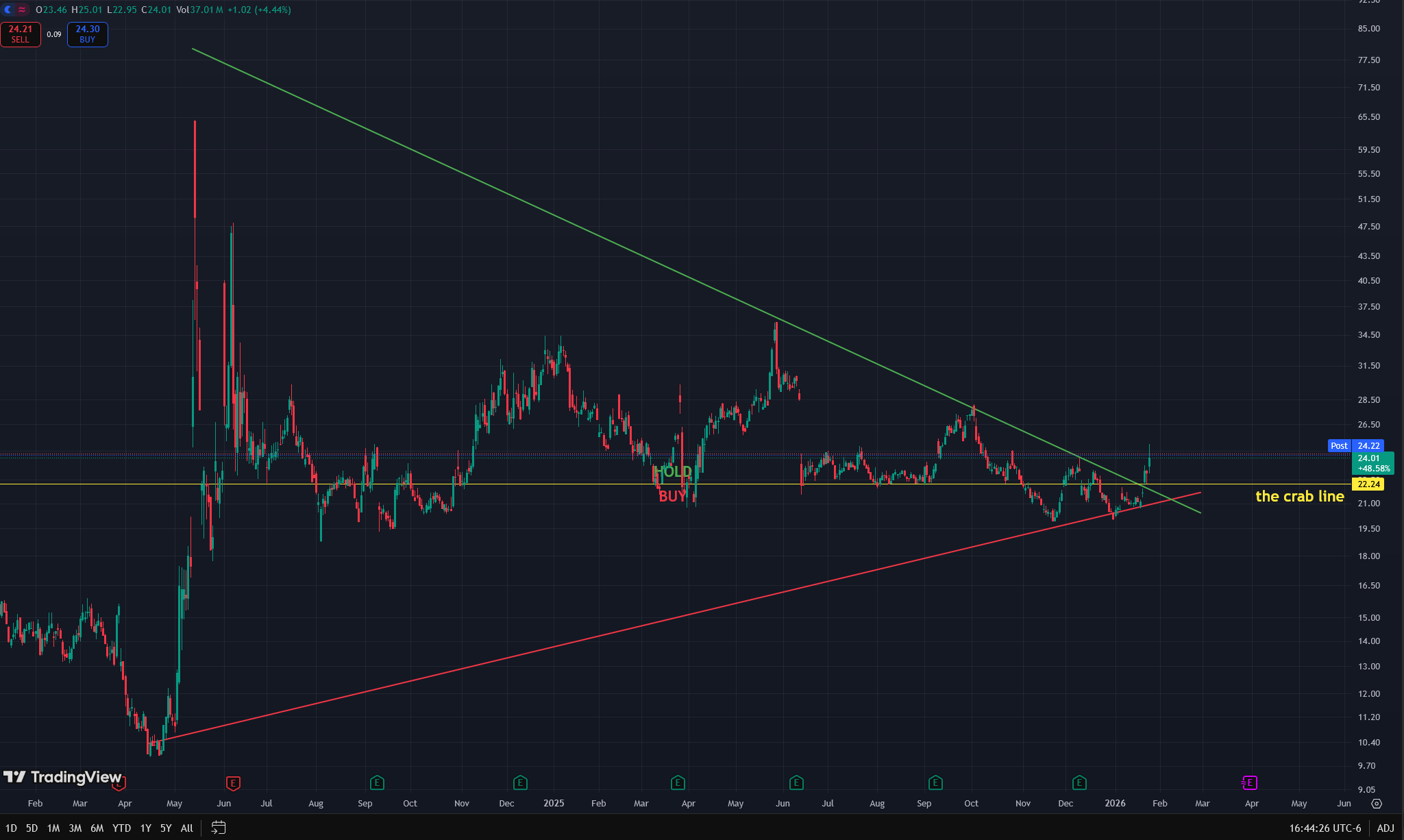
Task: Select the YTD time range
Action: pyautogui.click(x=121, y=828)
